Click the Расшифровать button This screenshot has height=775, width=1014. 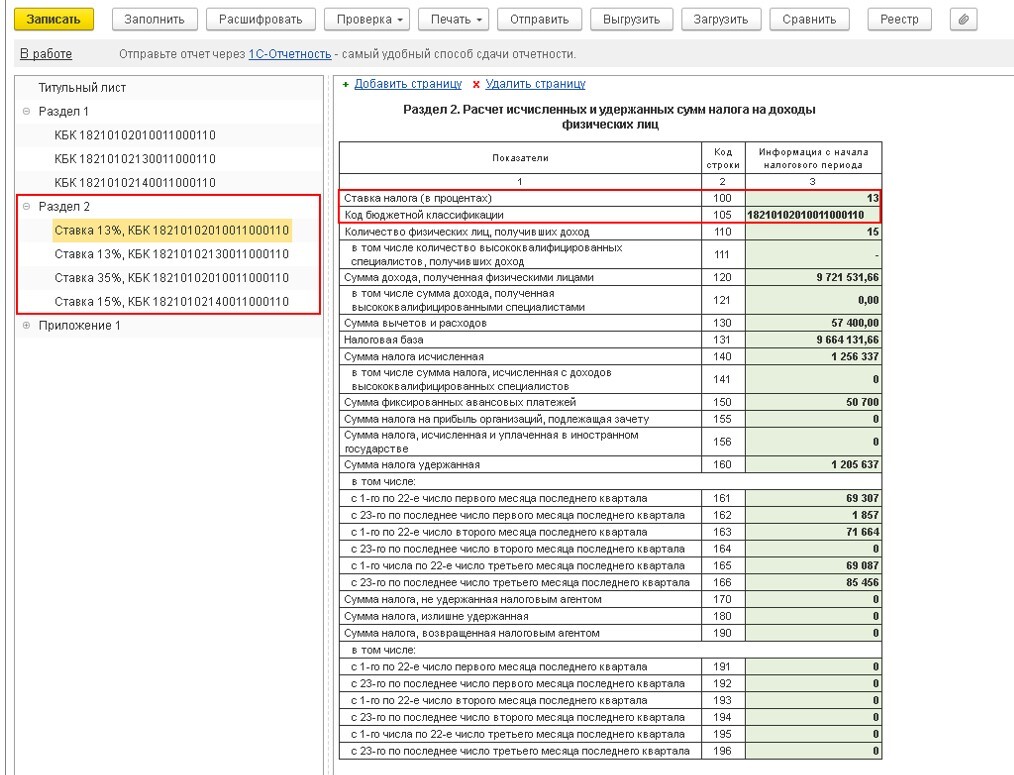(x=261, y=19)
